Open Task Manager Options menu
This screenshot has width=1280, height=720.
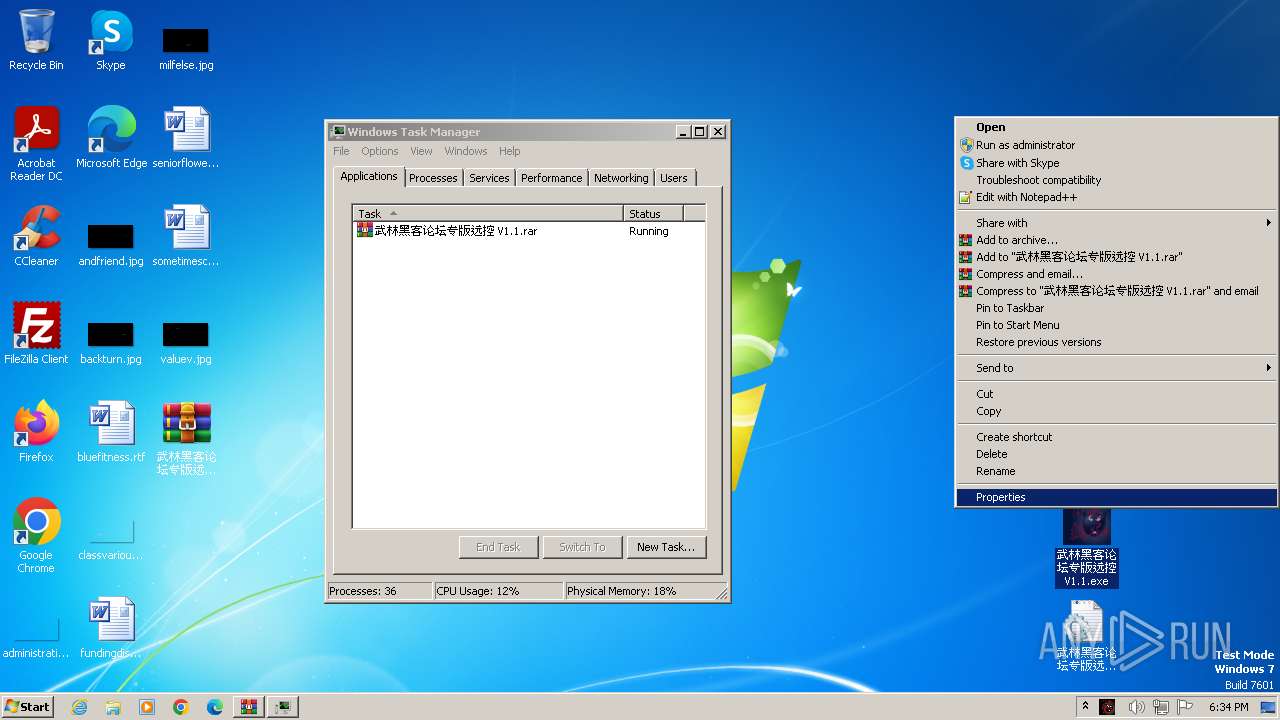[x=380, y=151]
